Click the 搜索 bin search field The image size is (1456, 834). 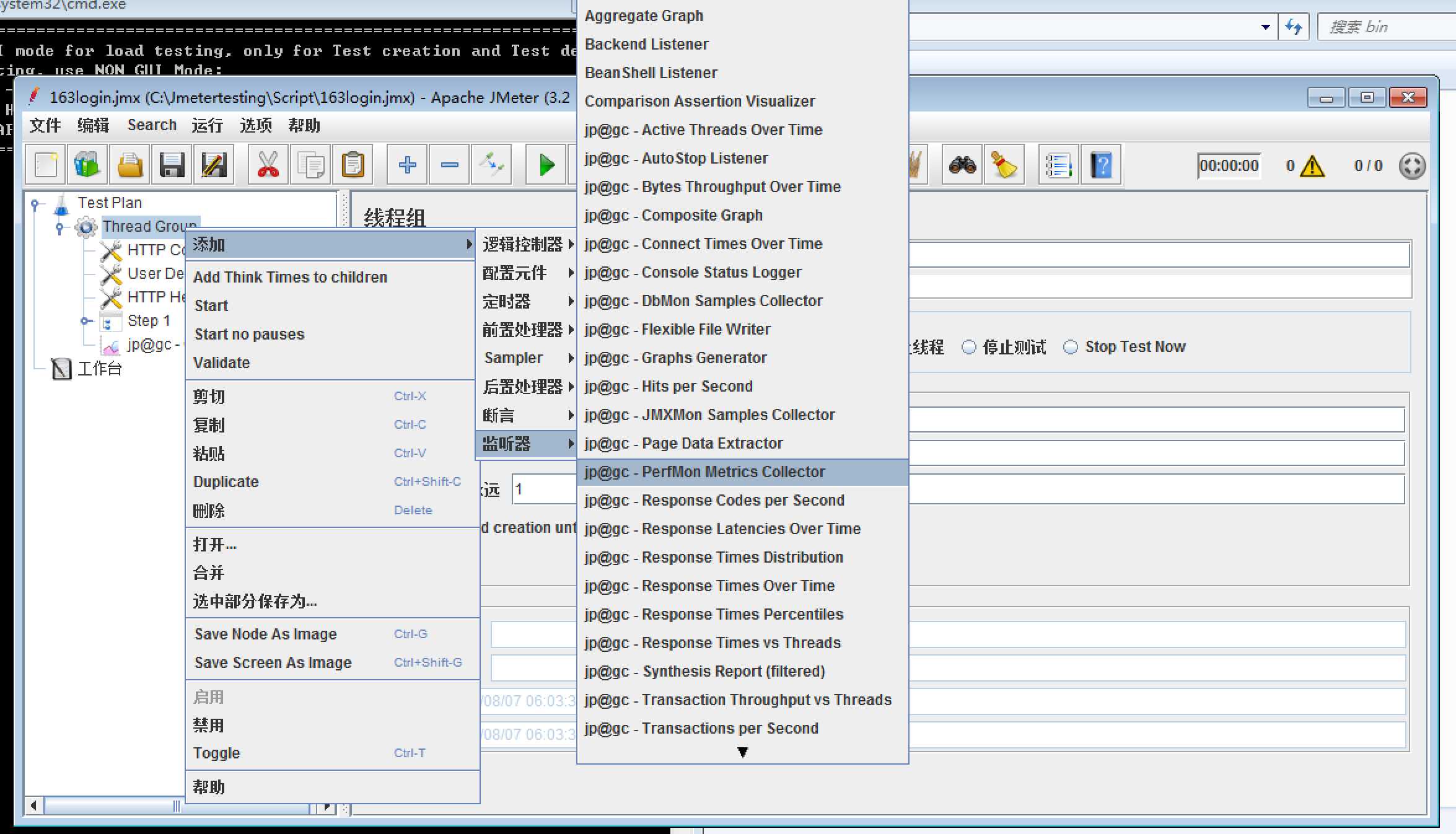point(1388,27)
